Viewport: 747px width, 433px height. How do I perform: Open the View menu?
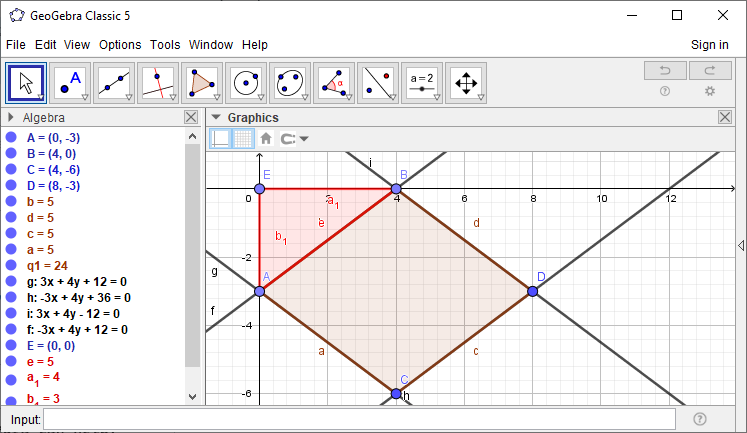coord(77,45)
